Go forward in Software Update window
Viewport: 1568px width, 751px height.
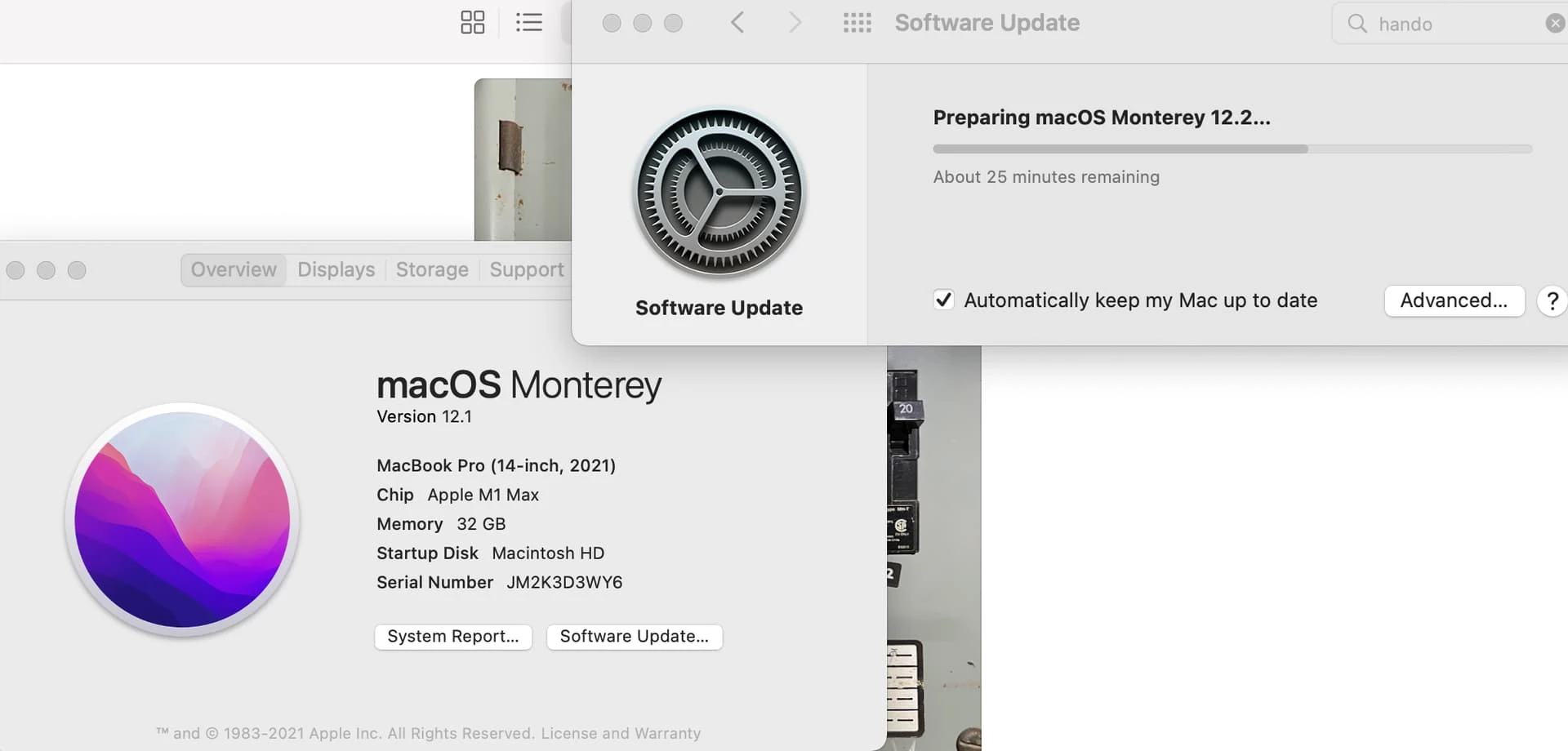click(795, 22)
